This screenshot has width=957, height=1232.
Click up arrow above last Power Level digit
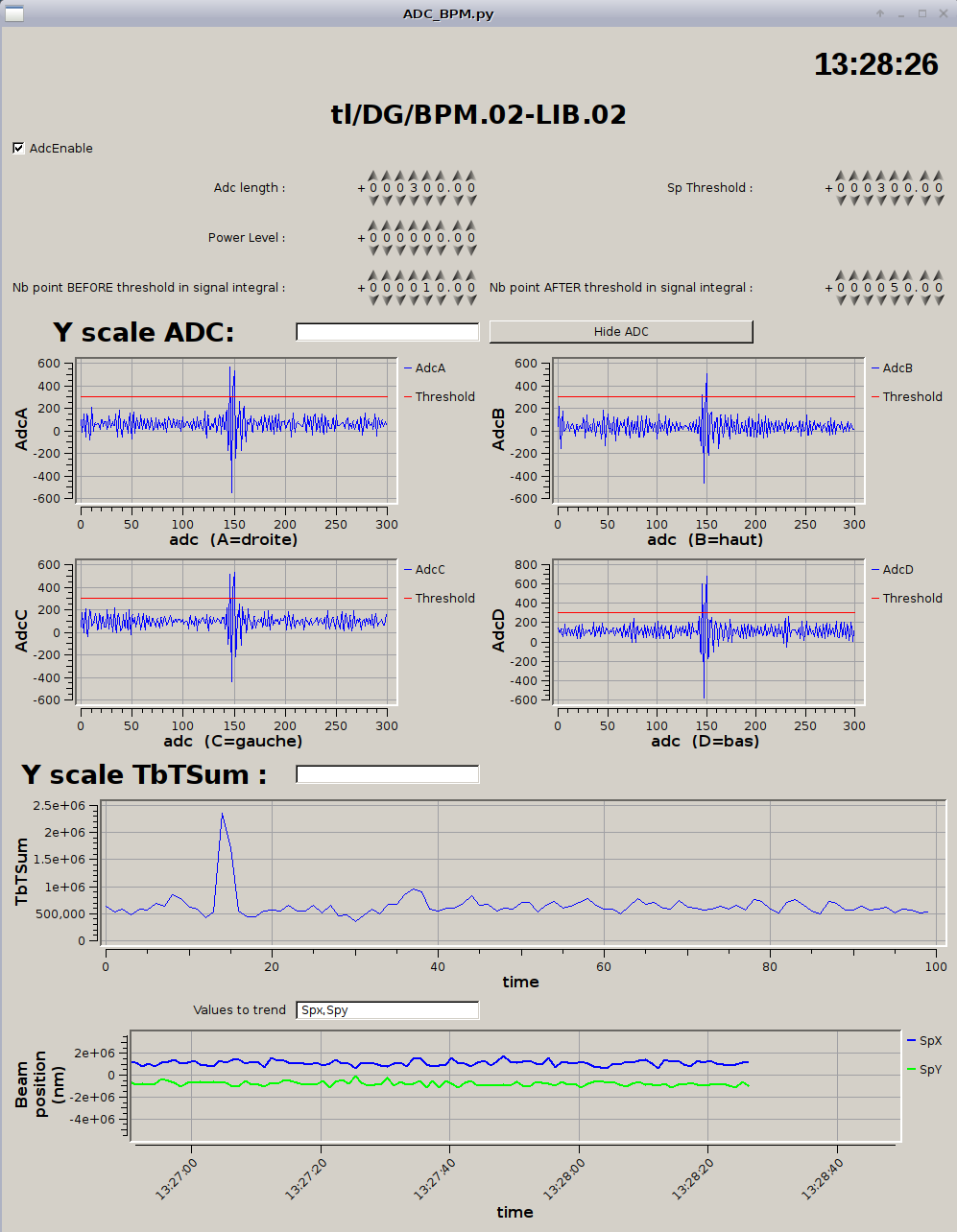tap(471, 225)
